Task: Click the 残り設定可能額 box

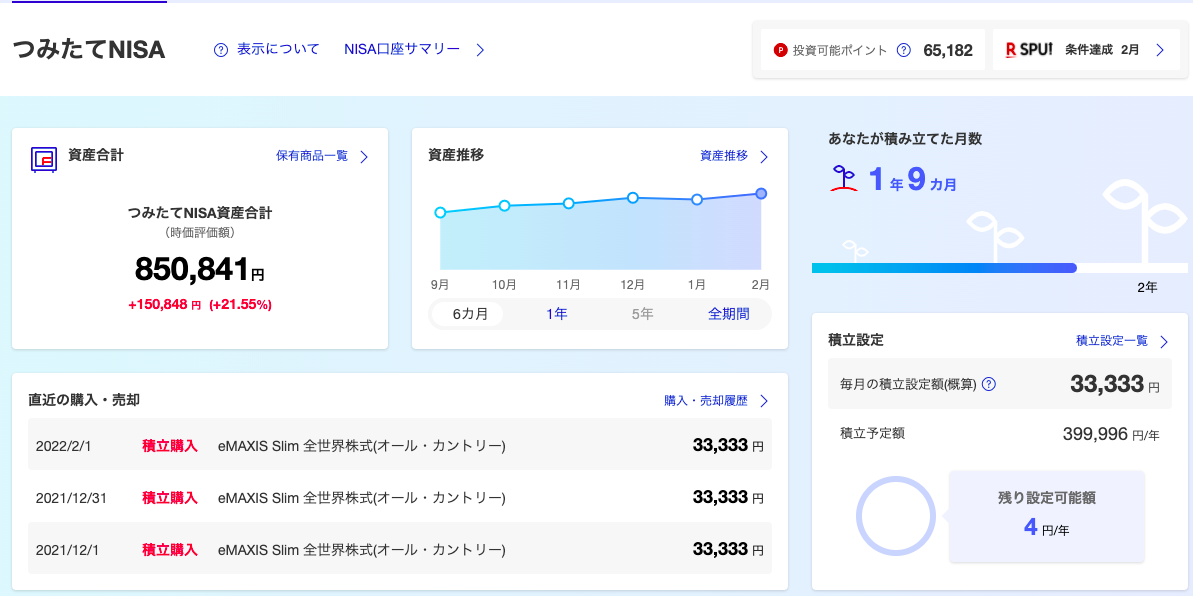Action: [1046, 516]
